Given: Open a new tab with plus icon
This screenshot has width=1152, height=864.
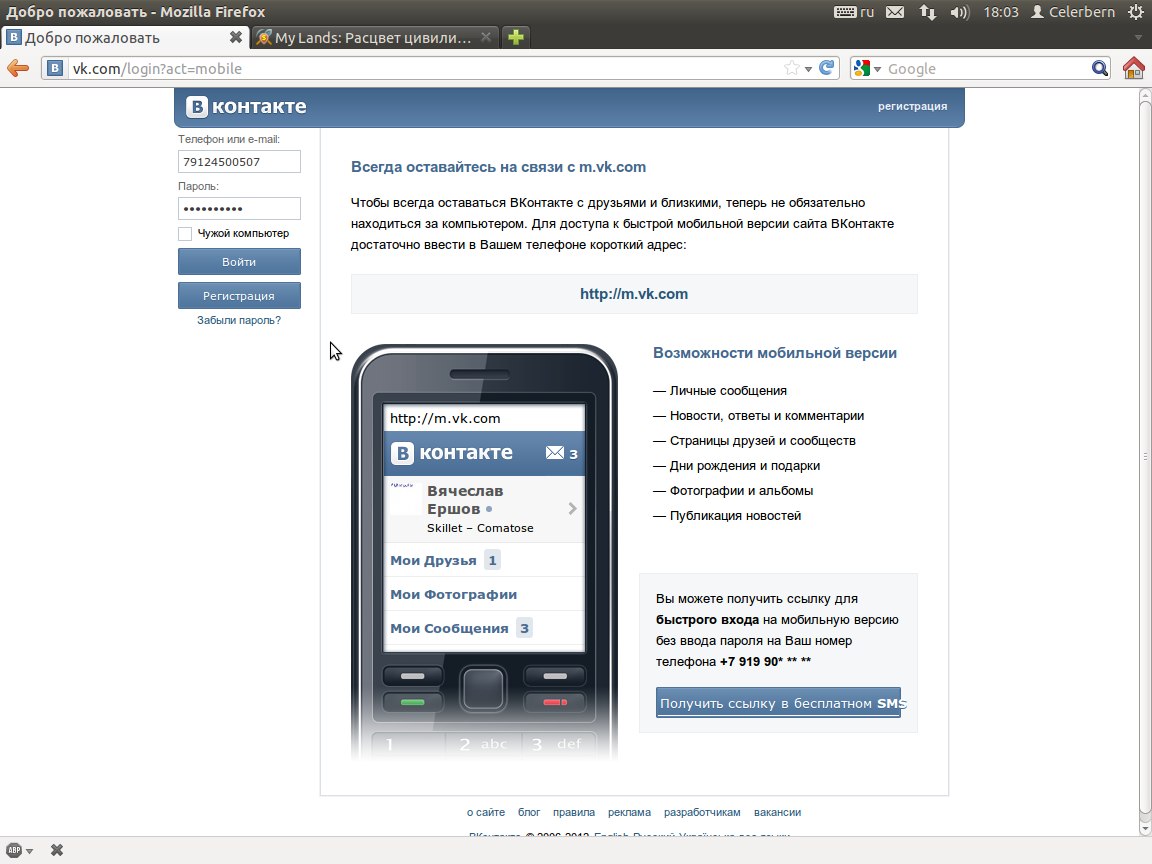Looking at the screenshot, I should (x=515, y=38).
